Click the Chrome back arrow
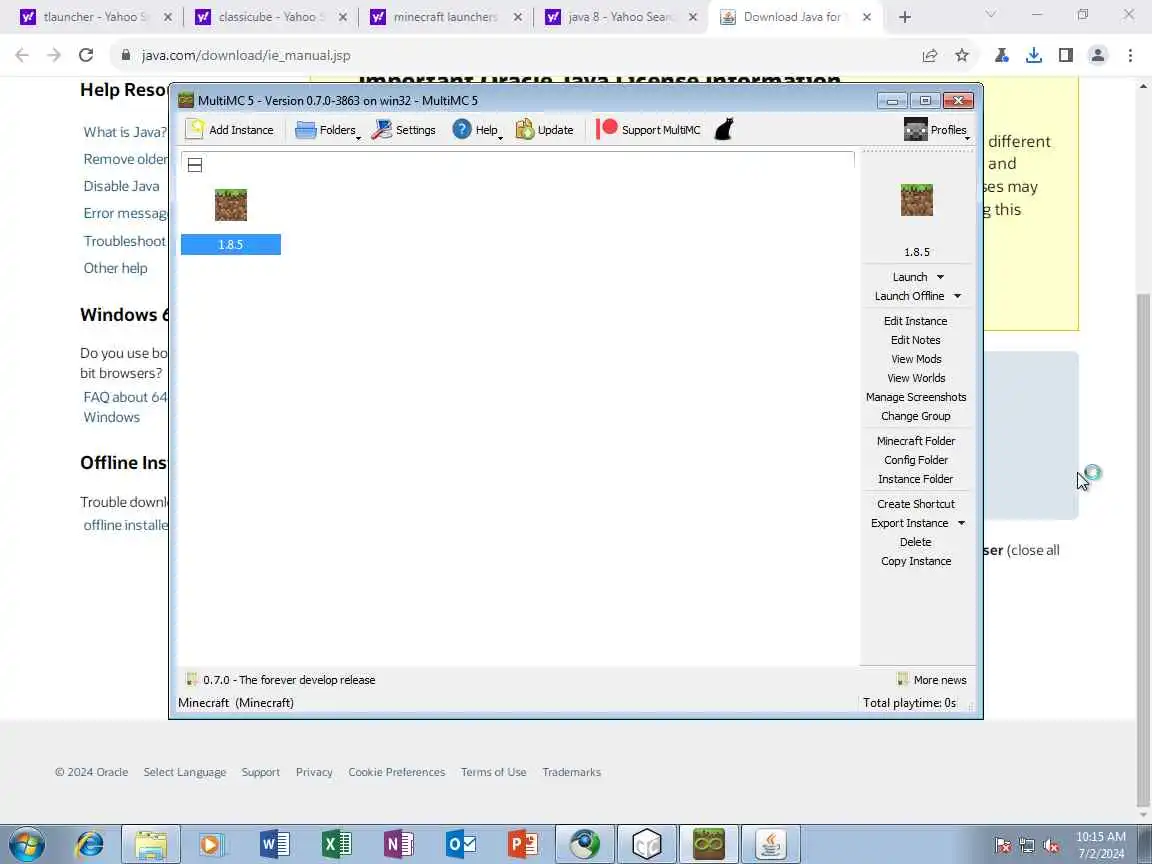The width and height of the screenshot is (1152, 864). (x=22, y=55)
